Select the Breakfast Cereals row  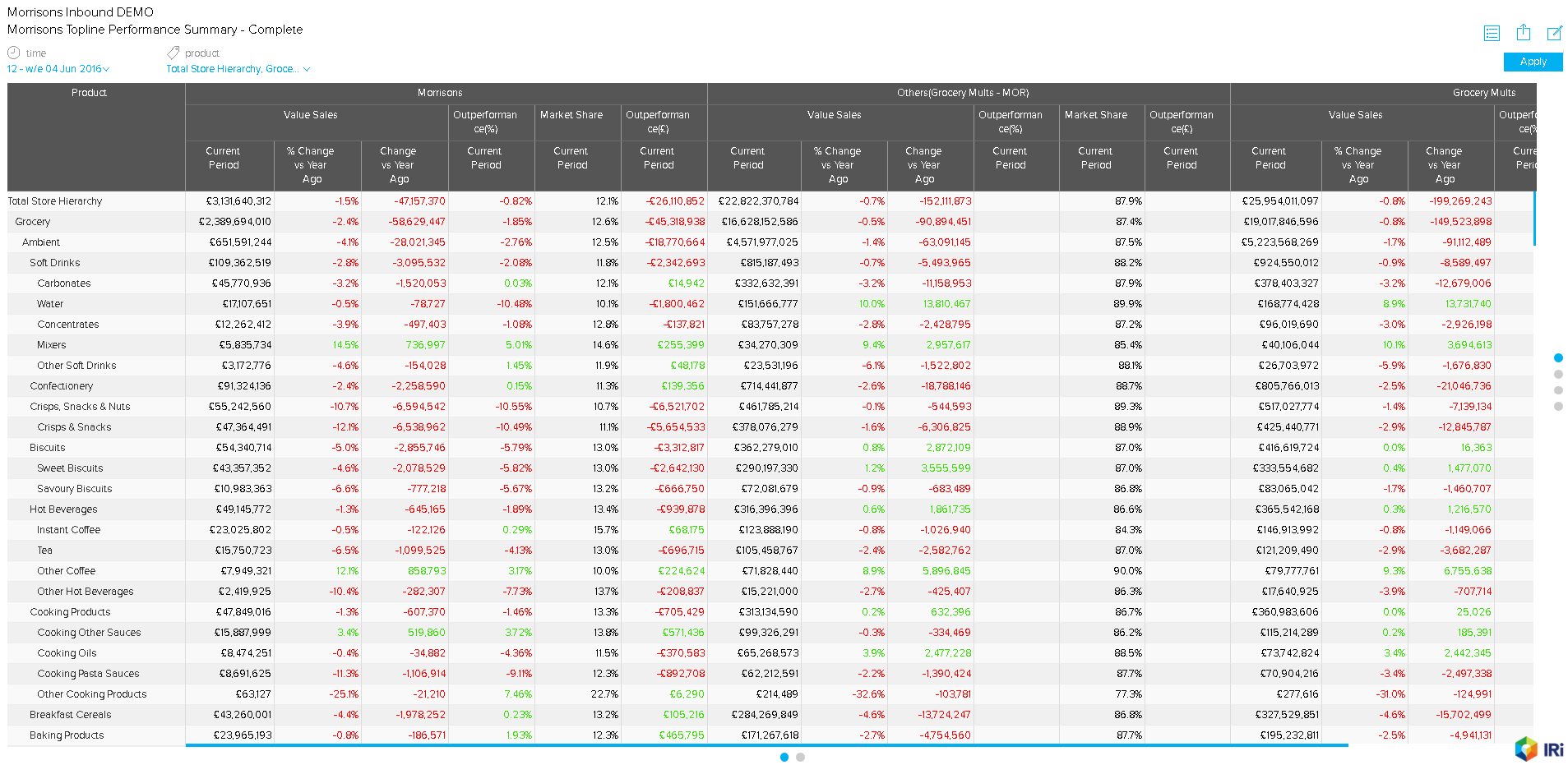[770, 715]
